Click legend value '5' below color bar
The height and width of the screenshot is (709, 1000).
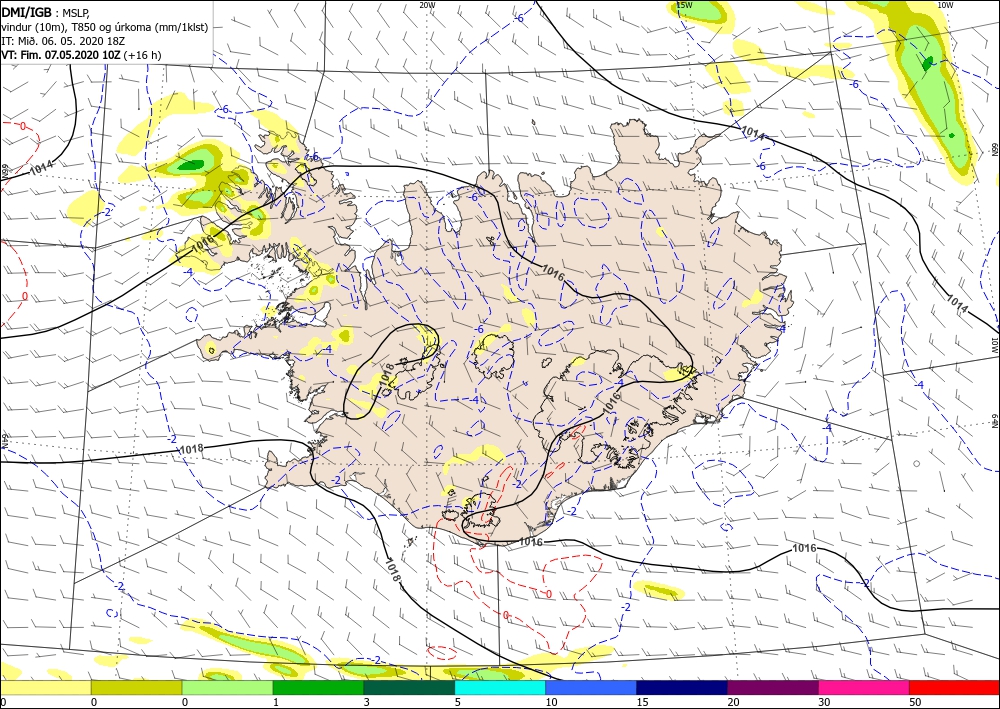coord(458,702)
